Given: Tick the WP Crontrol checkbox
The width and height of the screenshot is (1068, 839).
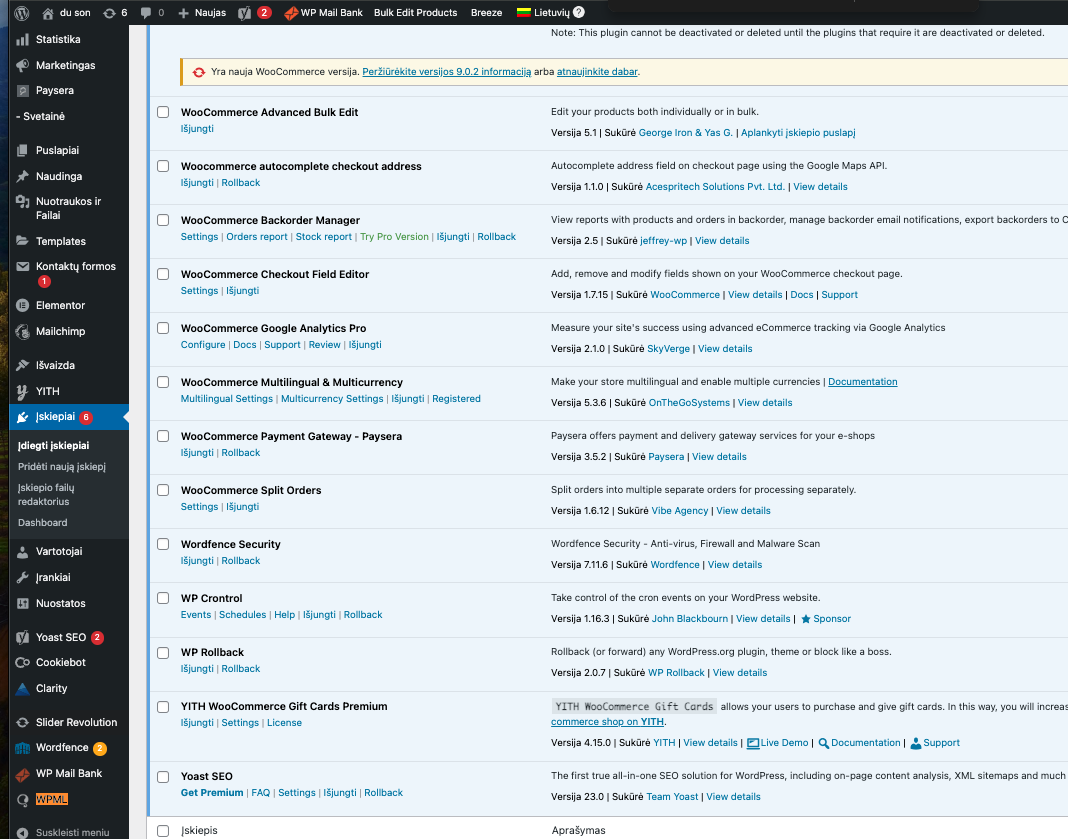Looking at the screenshot, I should tap(163, 598).
